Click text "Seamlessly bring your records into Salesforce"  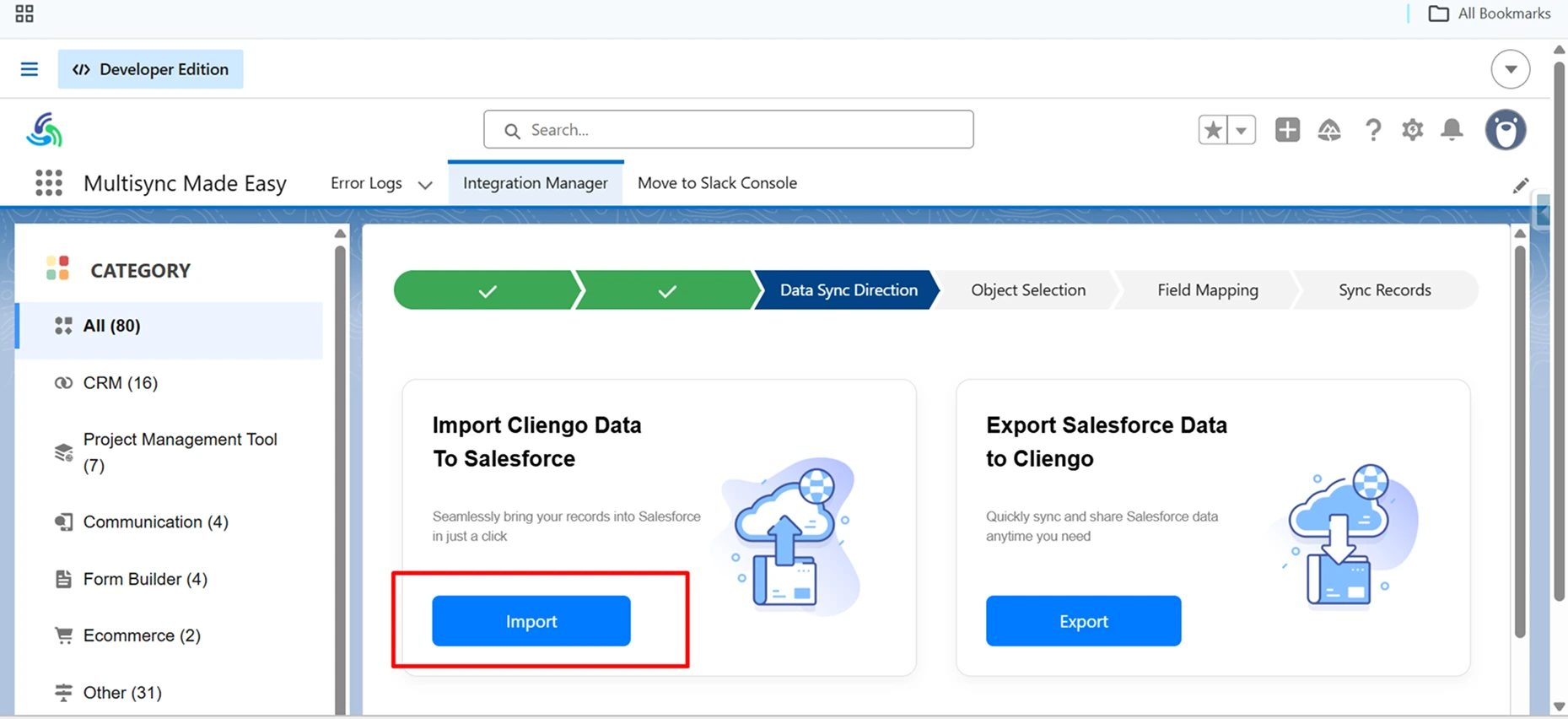[567, 516]
